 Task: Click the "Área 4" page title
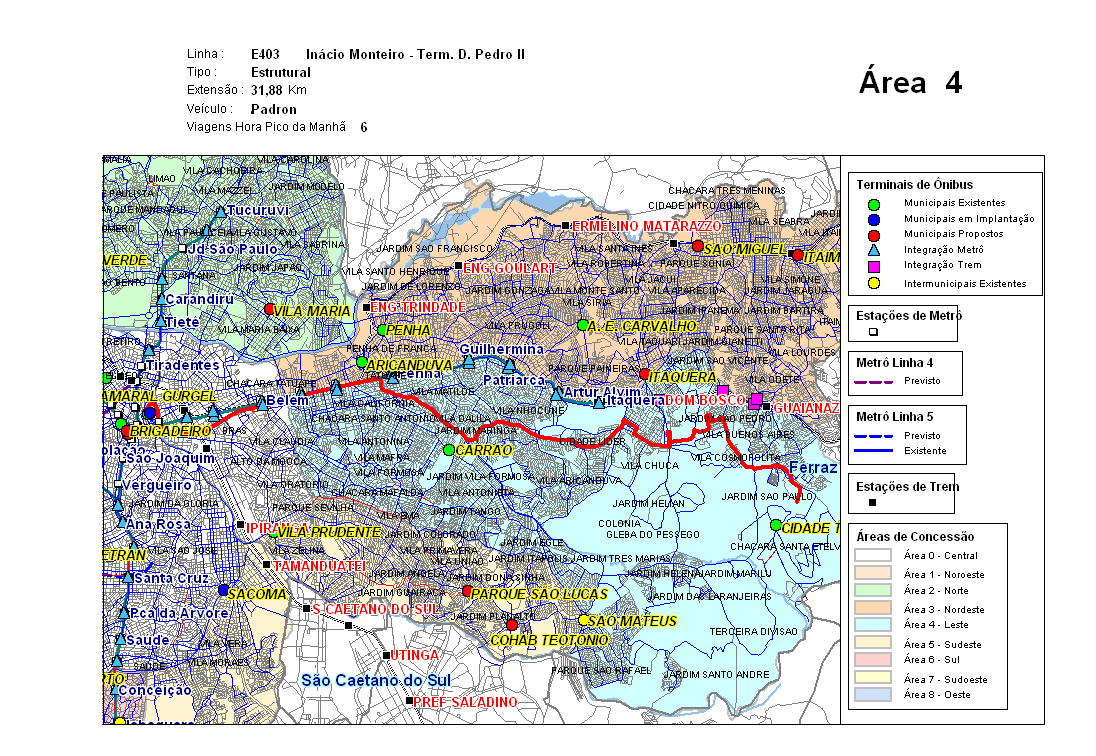[x=911, y=82]
